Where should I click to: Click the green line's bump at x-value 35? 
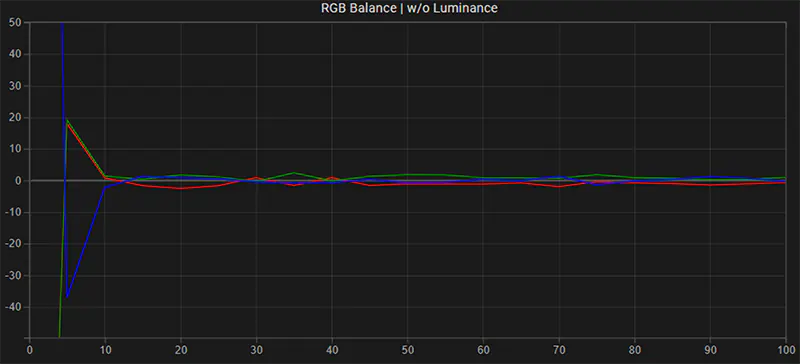click(294, 173)
